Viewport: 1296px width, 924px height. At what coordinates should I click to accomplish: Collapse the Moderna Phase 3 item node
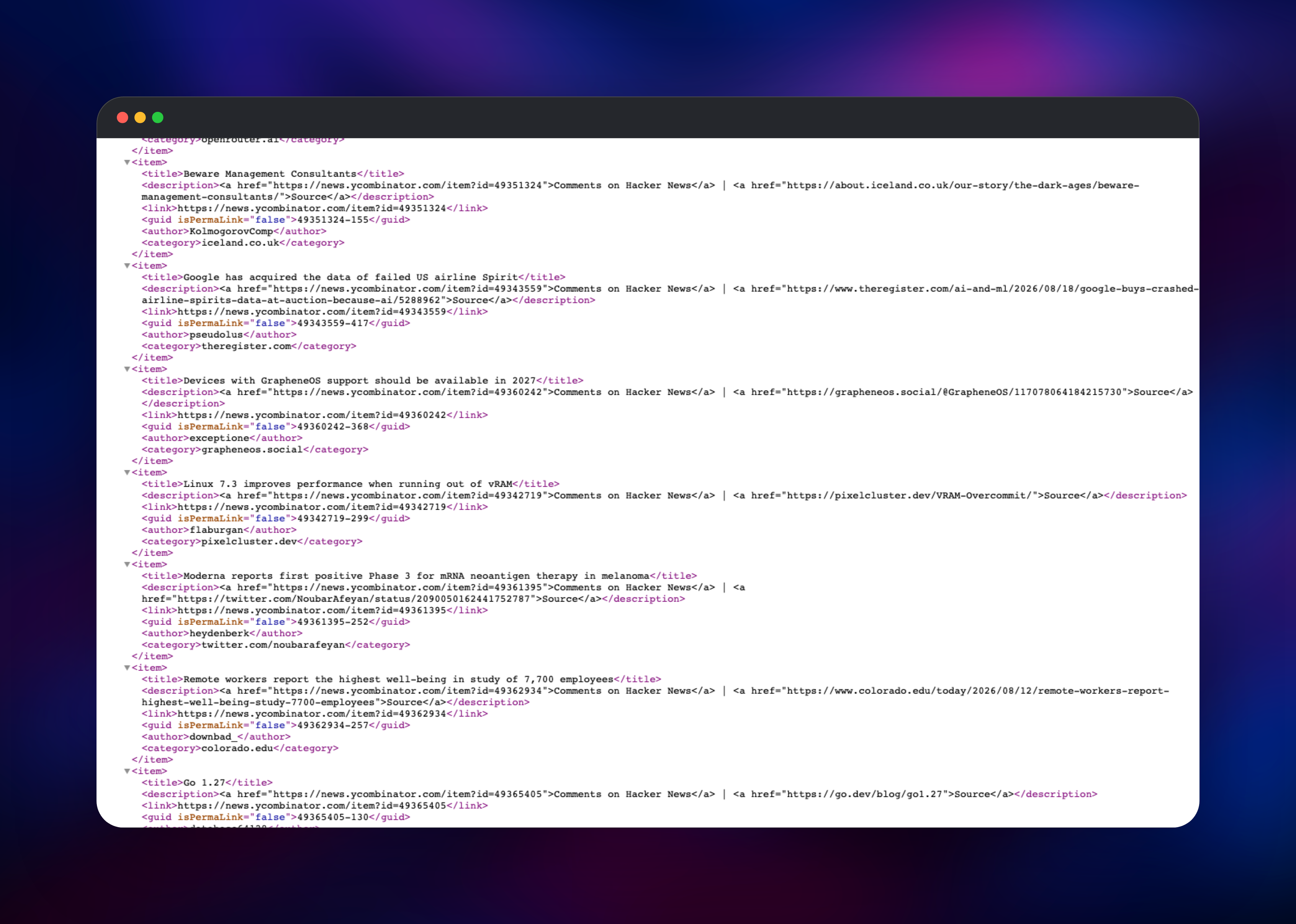pyautogui.click(x=127, y=564)
